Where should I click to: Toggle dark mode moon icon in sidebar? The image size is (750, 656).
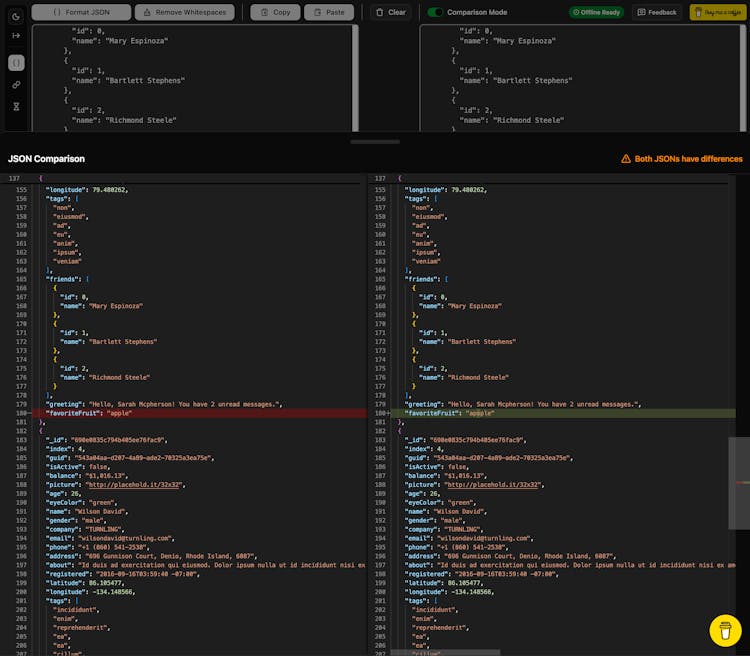pos(16,17)
